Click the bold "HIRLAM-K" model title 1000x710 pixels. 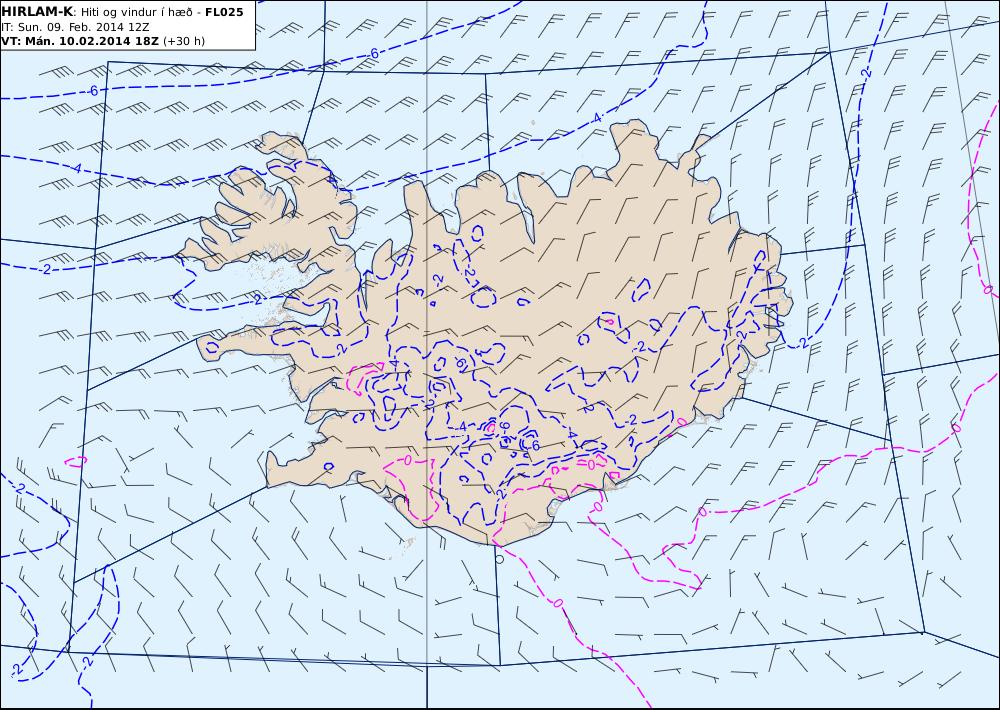(37, 11)
